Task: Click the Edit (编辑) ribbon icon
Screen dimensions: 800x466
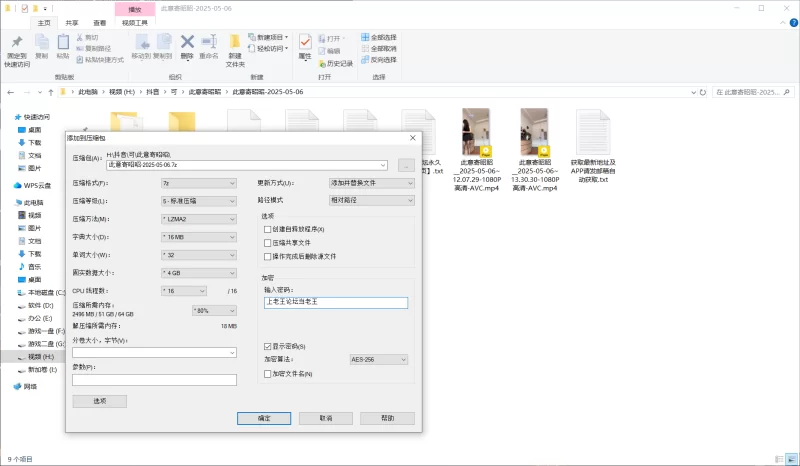Action: pyautogui.click(x=322, y=51)
